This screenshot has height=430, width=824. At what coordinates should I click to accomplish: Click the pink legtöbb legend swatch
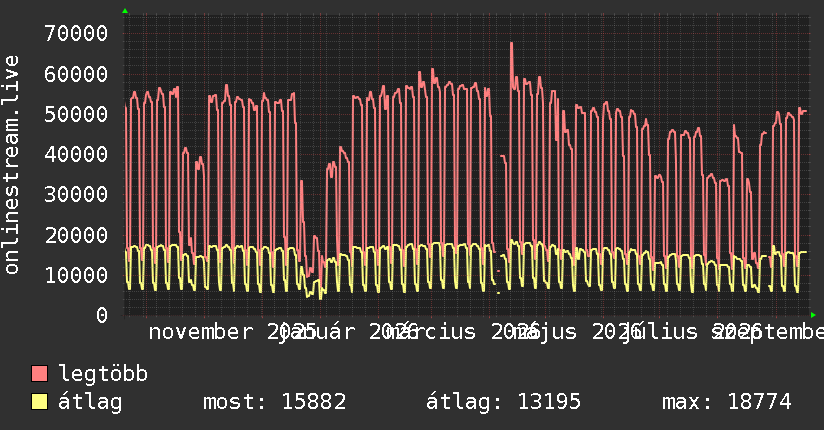[x=39, y=374]
